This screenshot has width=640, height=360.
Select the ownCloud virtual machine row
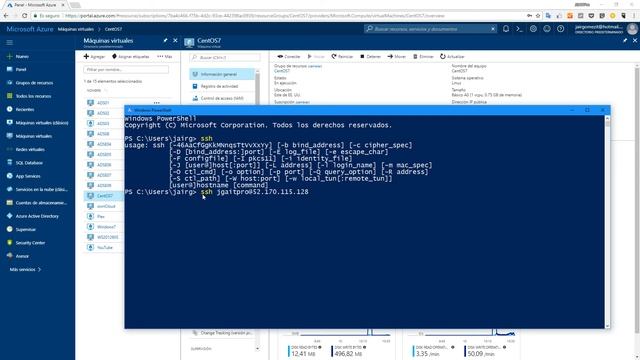[104, 206]
